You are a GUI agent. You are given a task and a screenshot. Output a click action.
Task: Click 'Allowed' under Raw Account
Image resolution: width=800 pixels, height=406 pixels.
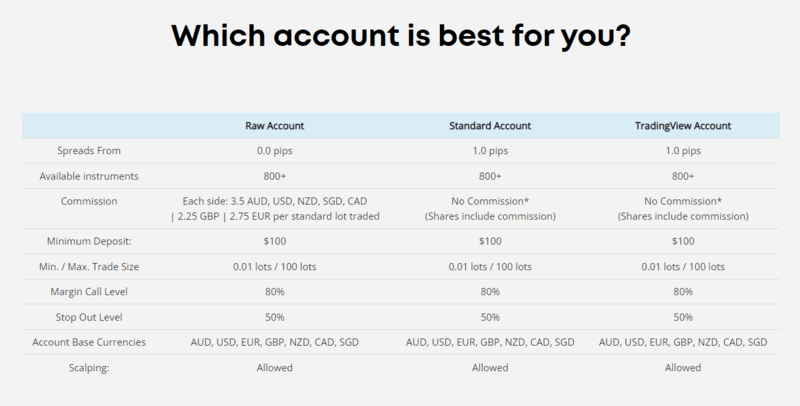[274, 367]
